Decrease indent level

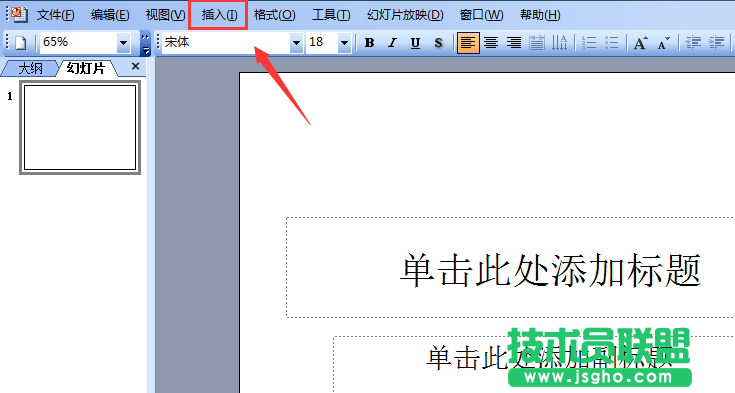pyautogui.click(x=693, y=43)
